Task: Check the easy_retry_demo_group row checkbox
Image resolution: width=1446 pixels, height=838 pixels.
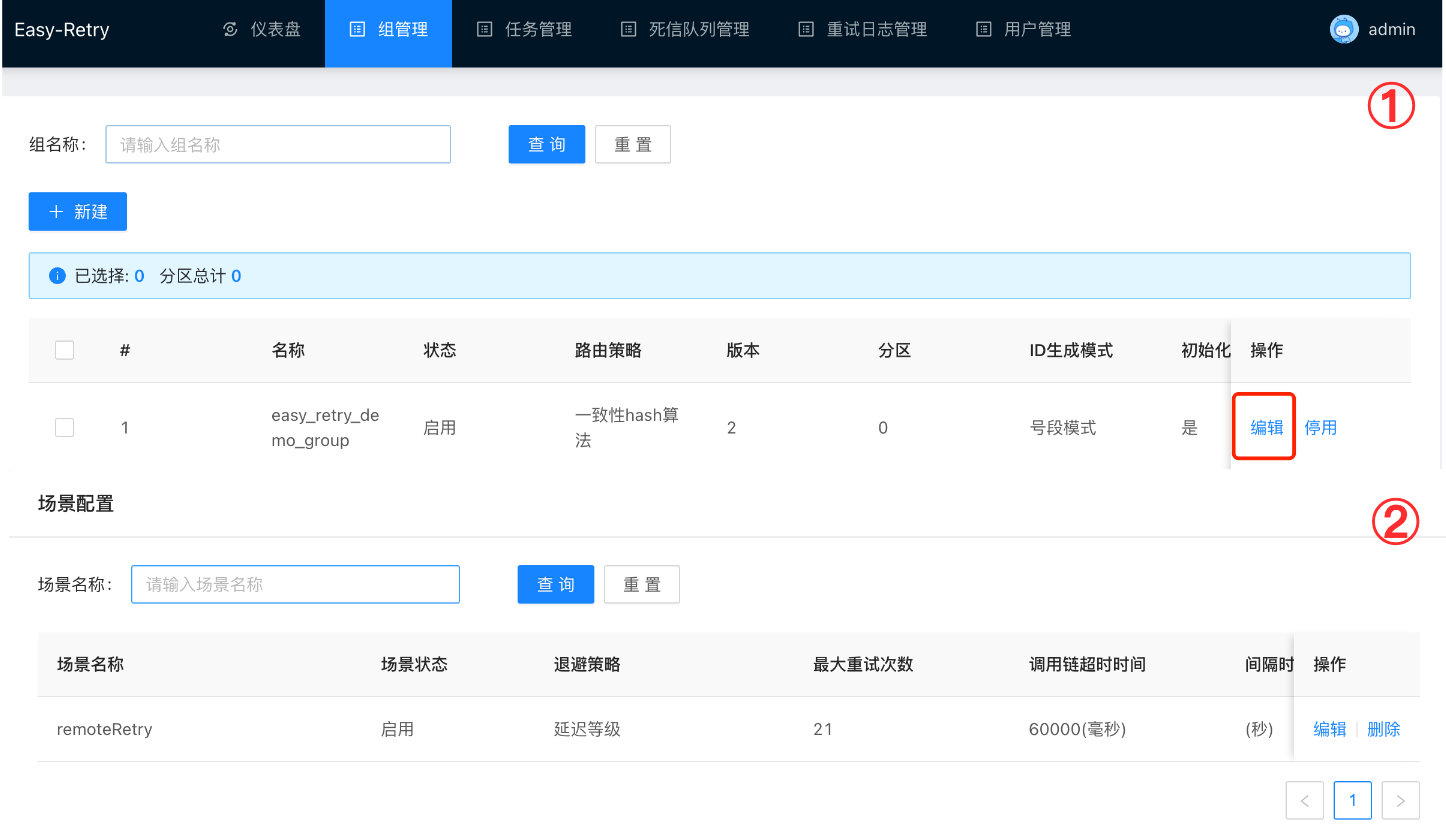Action: click(65, 427)
